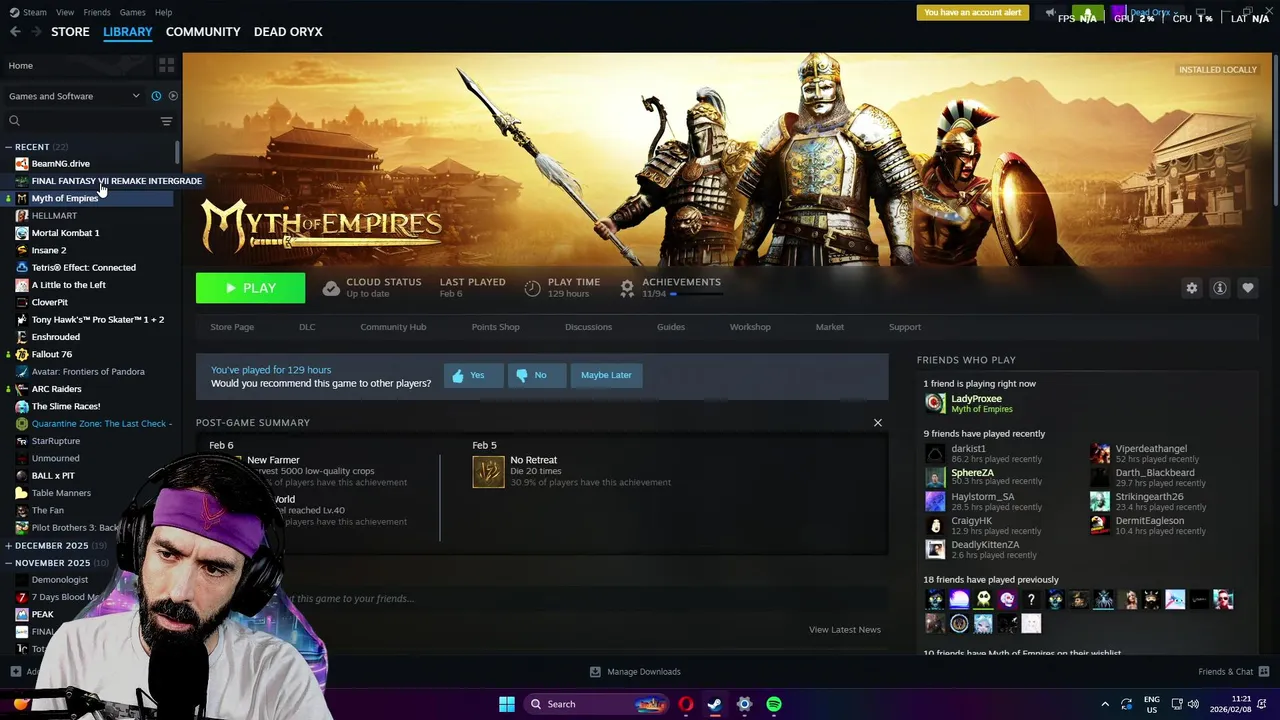Open the Discussions link

(588, 327)
